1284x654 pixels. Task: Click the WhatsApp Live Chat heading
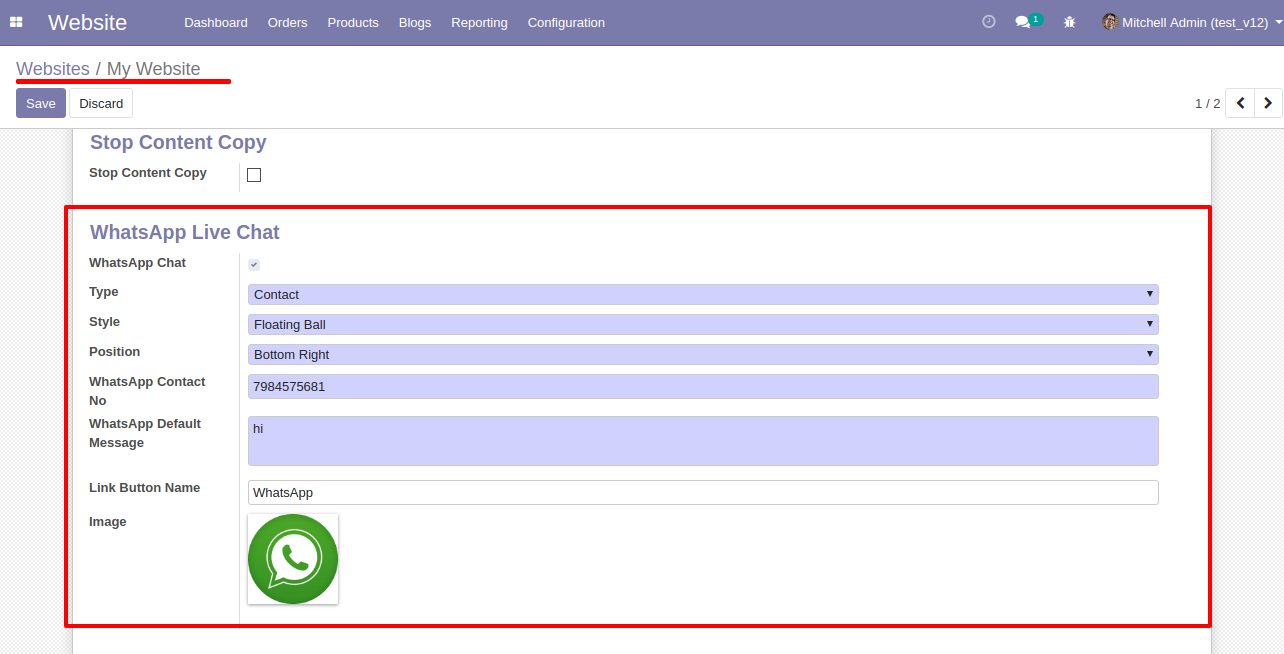(x=185, y=232)
